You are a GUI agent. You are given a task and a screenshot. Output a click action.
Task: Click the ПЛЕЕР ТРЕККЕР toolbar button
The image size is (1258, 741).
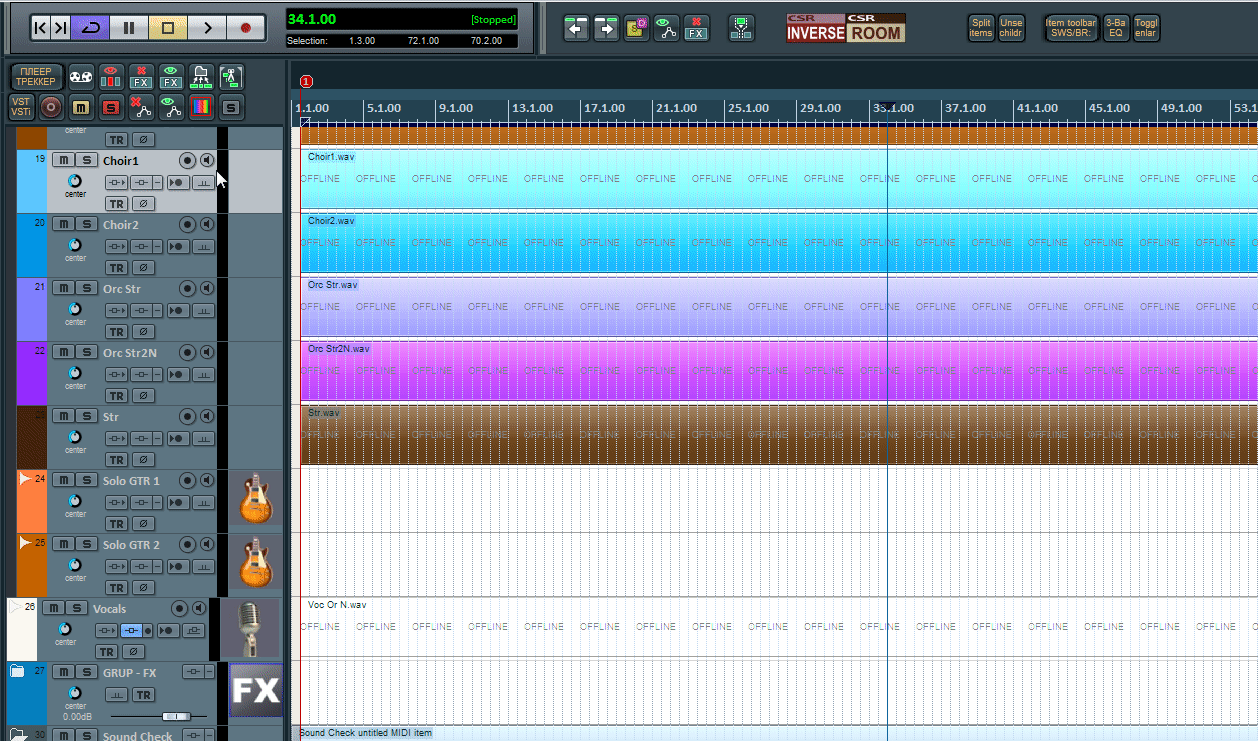coord(36,77)
